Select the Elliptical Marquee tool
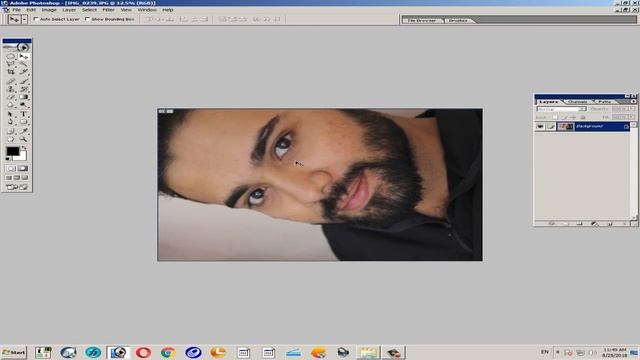Viewport: 640px width, 360px height. click(11, 57)
